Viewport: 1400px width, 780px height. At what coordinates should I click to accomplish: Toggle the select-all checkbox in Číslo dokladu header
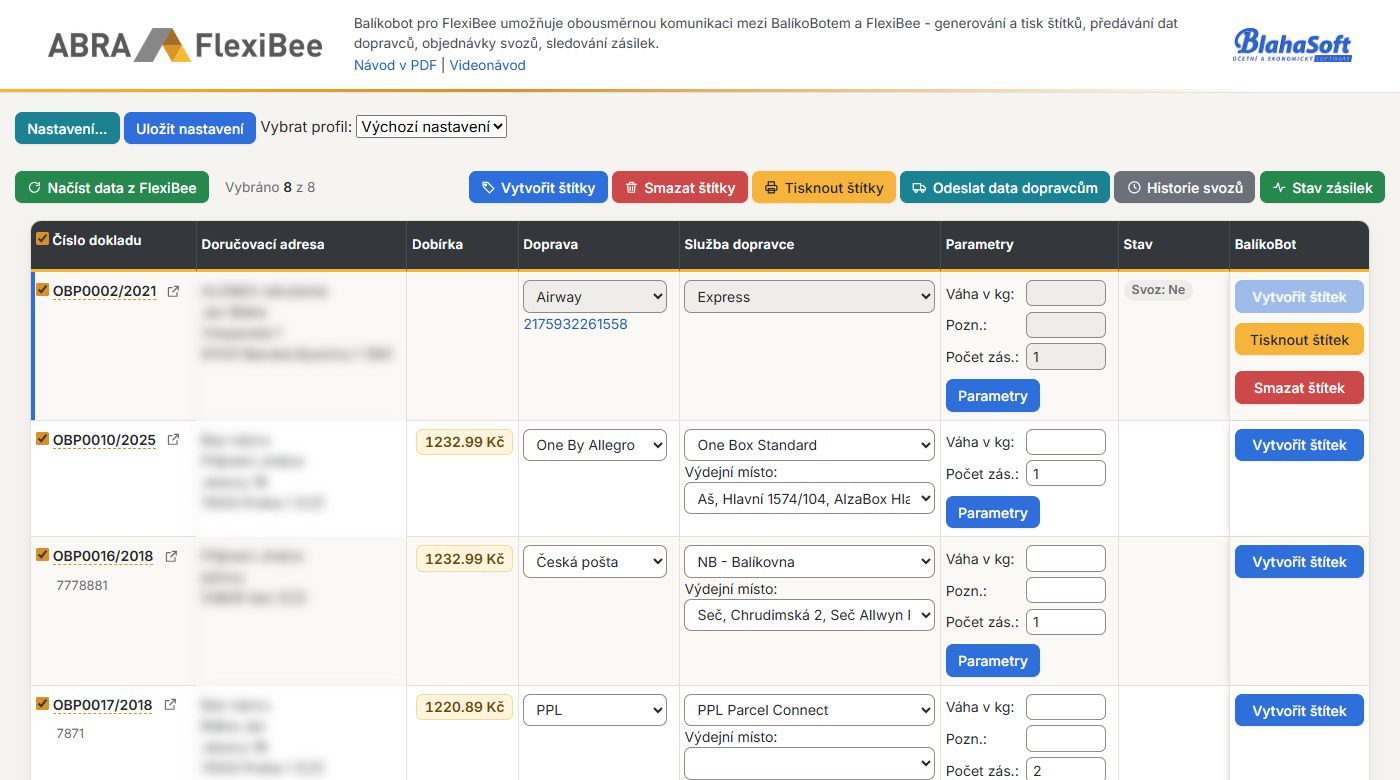point(42,239)
